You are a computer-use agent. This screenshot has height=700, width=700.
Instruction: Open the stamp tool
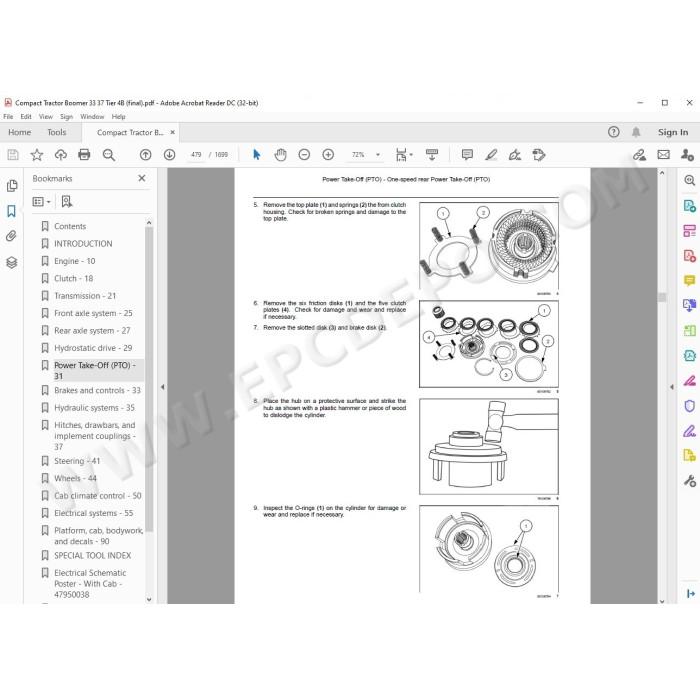539,155
